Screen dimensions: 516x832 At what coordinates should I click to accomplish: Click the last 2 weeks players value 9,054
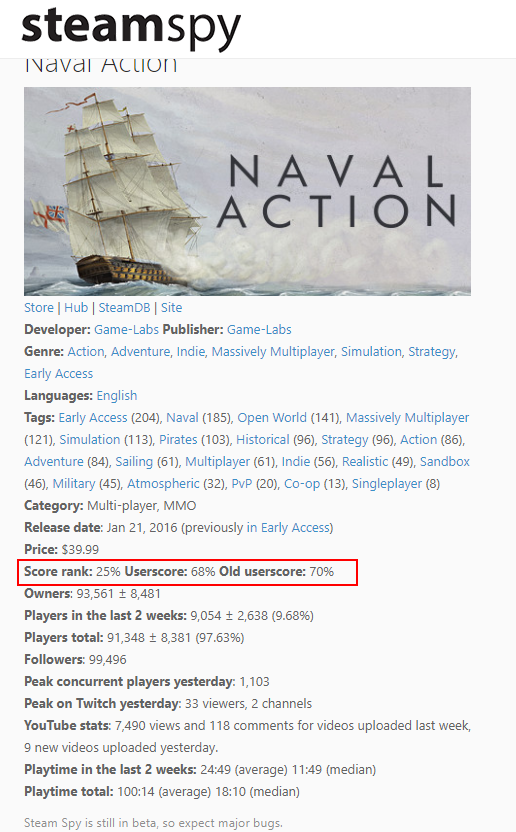pos(205,616)
